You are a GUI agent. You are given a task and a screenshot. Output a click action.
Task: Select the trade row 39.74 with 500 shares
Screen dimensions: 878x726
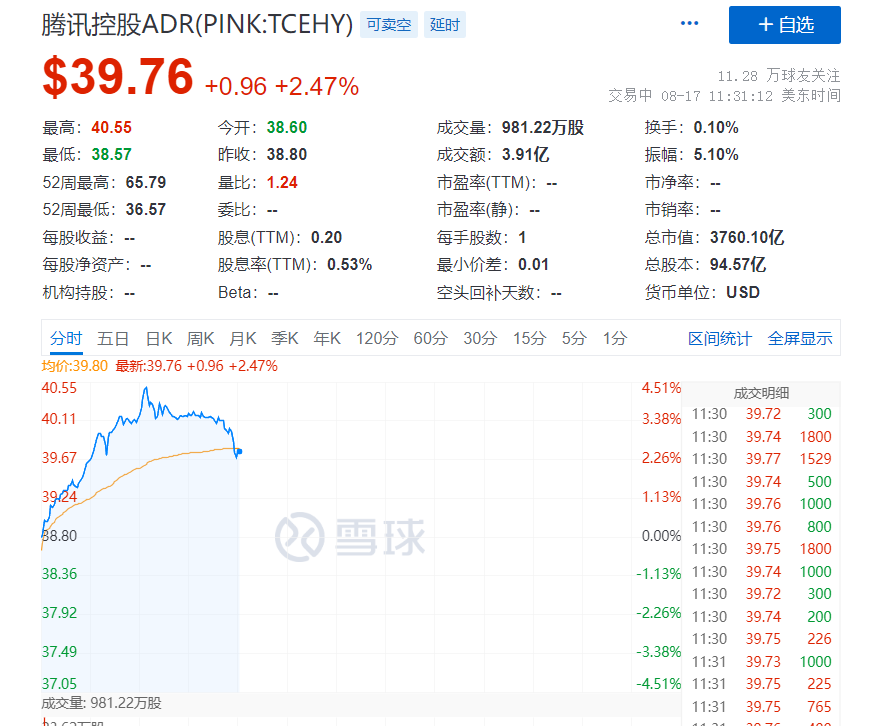[761, 482]
